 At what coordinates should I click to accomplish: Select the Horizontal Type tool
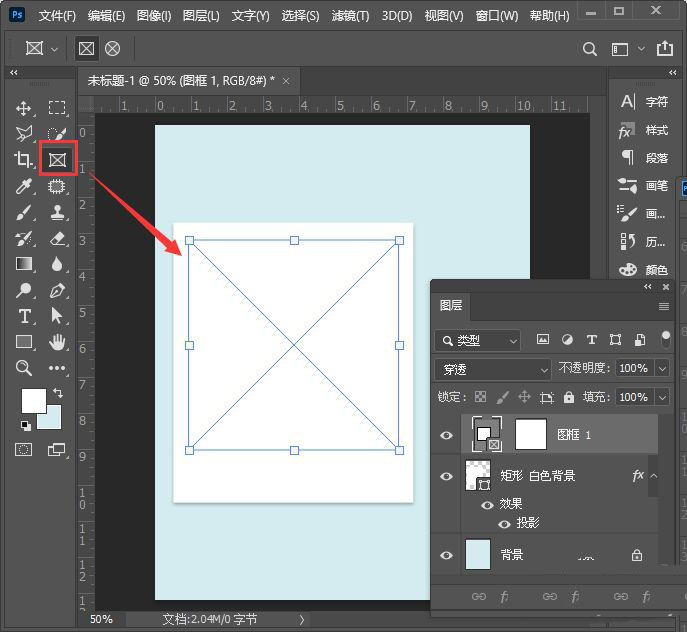pyautogui.click(x=24, y=316)
